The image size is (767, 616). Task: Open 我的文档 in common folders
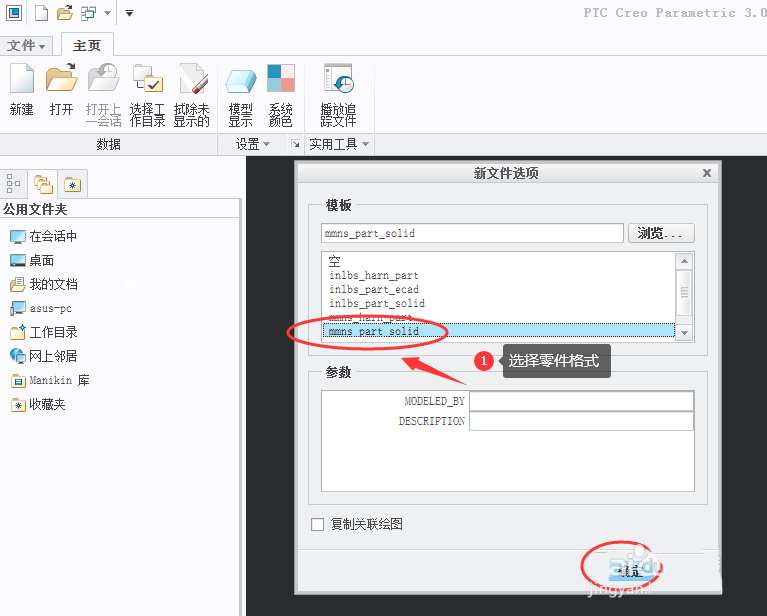(x=44, y=284)
